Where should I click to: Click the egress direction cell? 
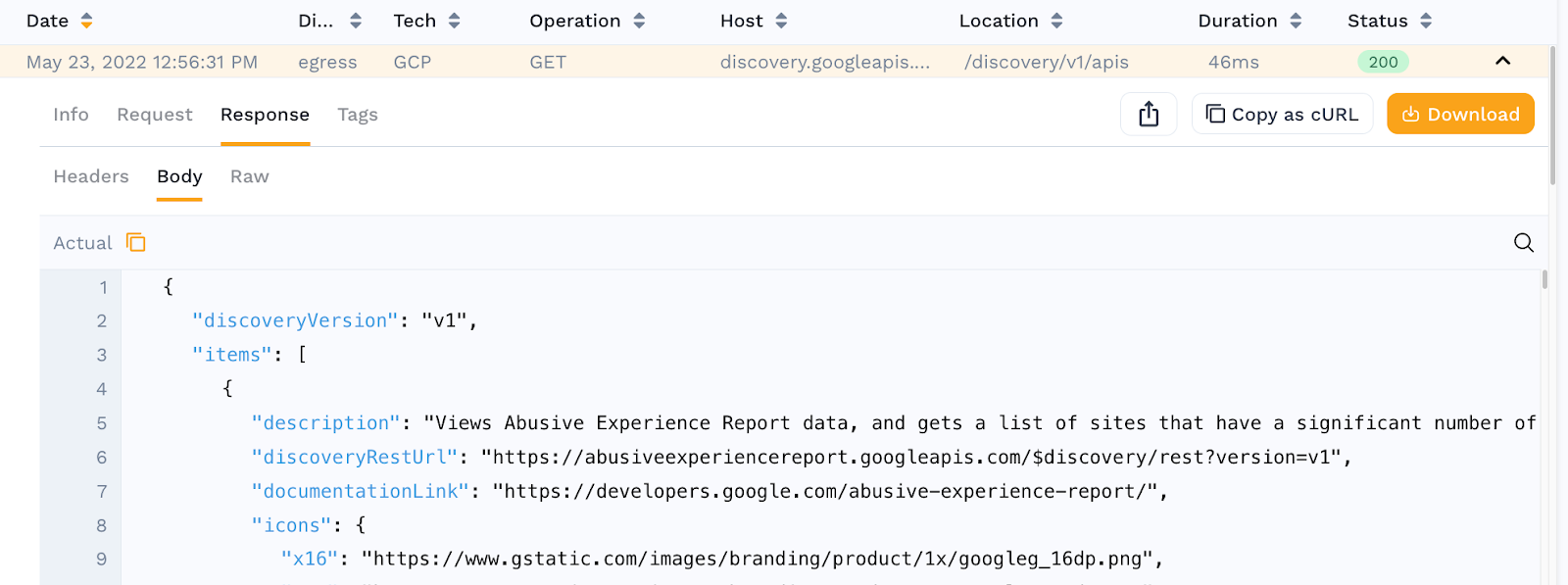pyautogui.click(x=327, y=62)
